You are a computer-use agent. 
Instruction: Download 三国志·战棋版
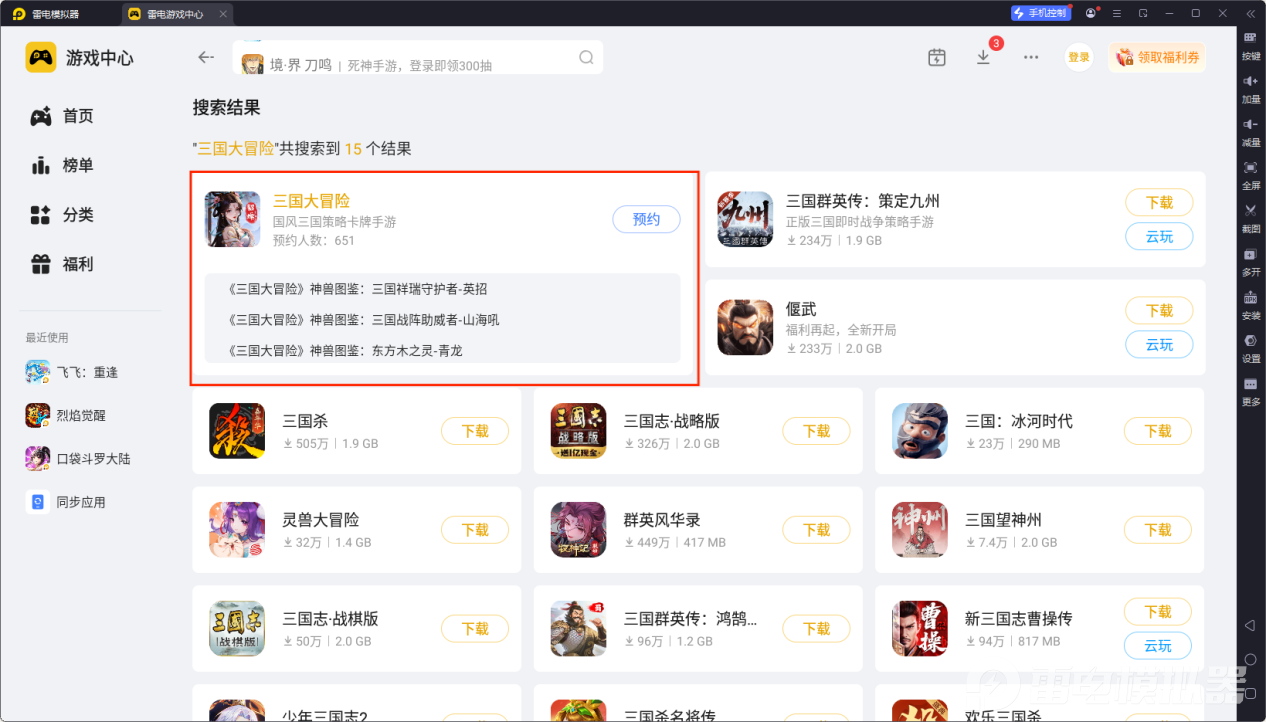tap(475, 629)
